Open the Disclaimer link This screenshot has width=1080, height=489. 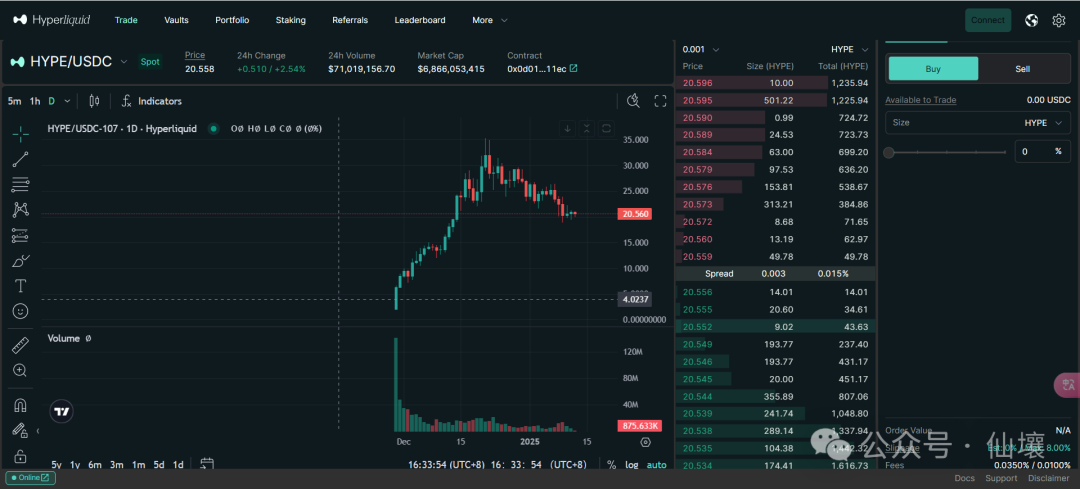coord(1048,478)
